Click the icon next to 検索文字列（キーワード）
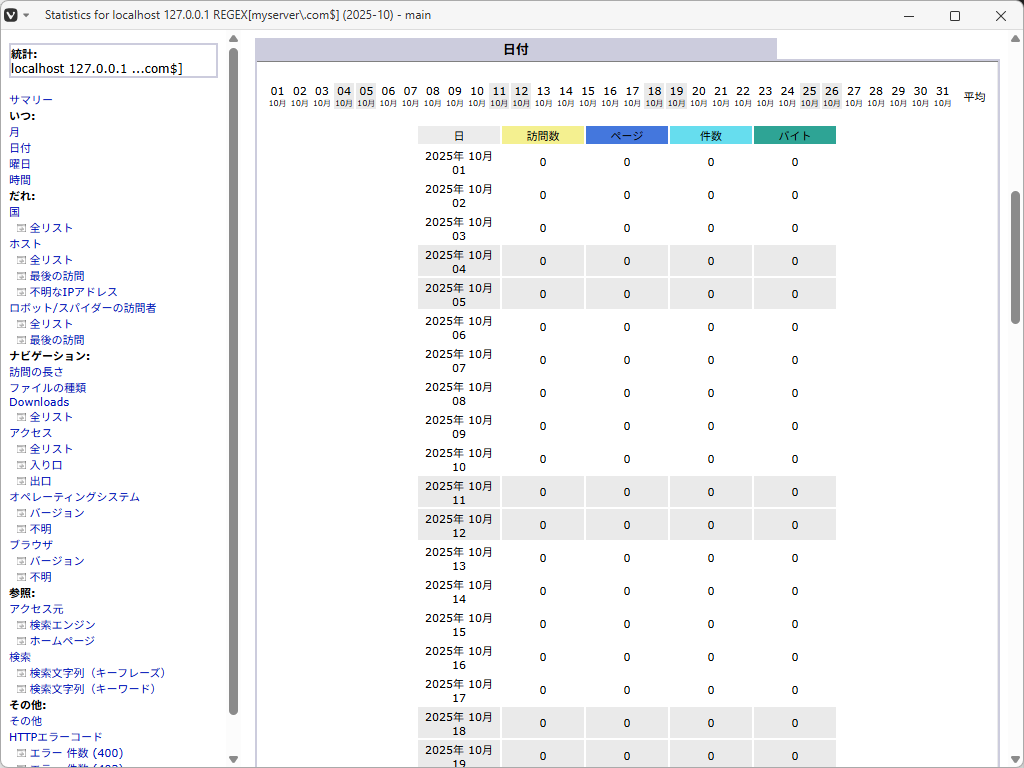This screenshot has height=768, width=1024. [x=21, y=689]
